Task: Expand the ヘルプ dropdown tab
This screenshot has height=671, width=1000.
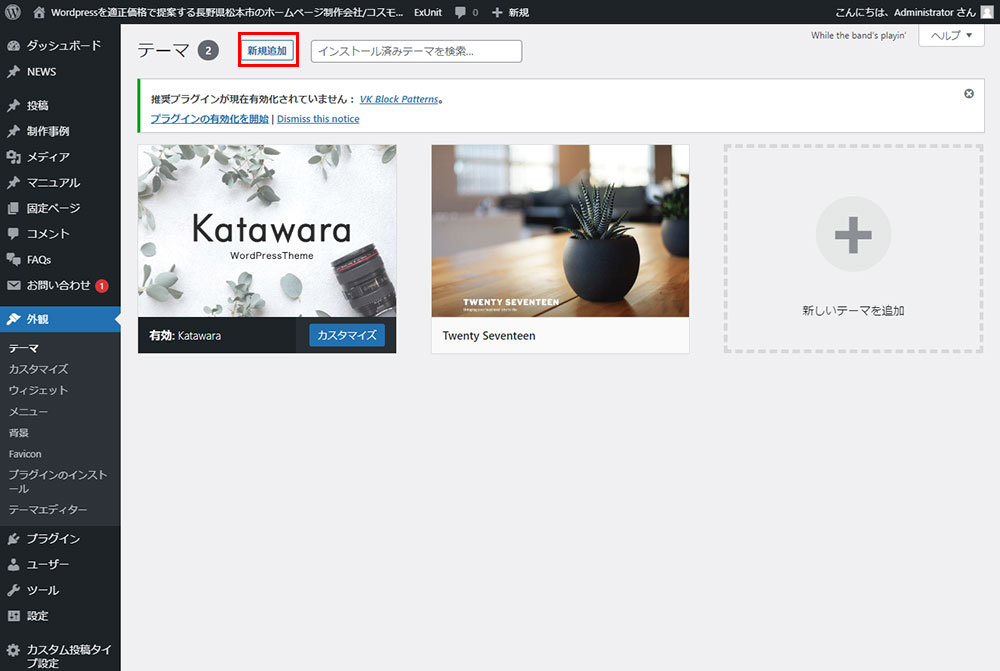Action: click(x=951, y=35)
